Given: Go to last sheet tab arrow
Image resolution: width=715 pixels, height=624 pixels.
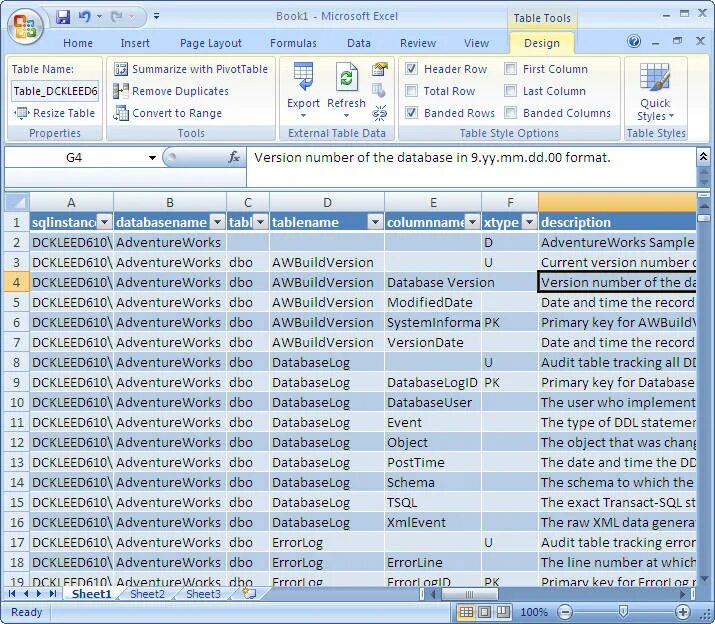Looking at the screenshot, I should coord(52,594).
